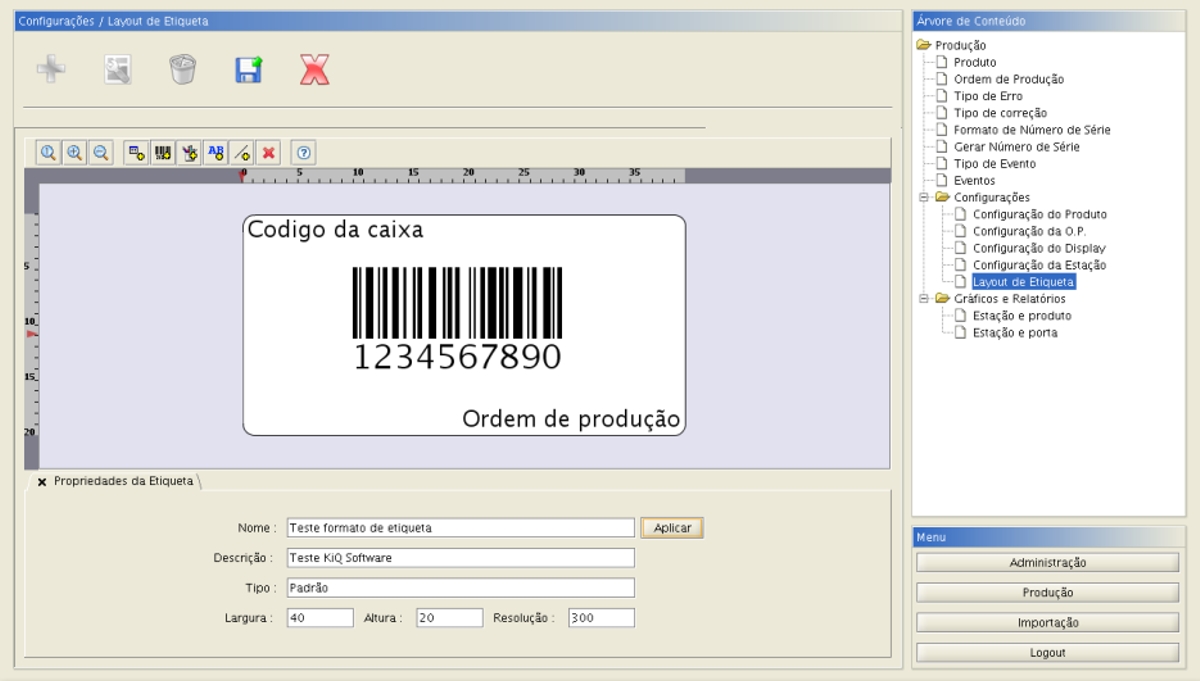Click into the Descrição input field
The image size is (1200, 681).
pos(460,558)
